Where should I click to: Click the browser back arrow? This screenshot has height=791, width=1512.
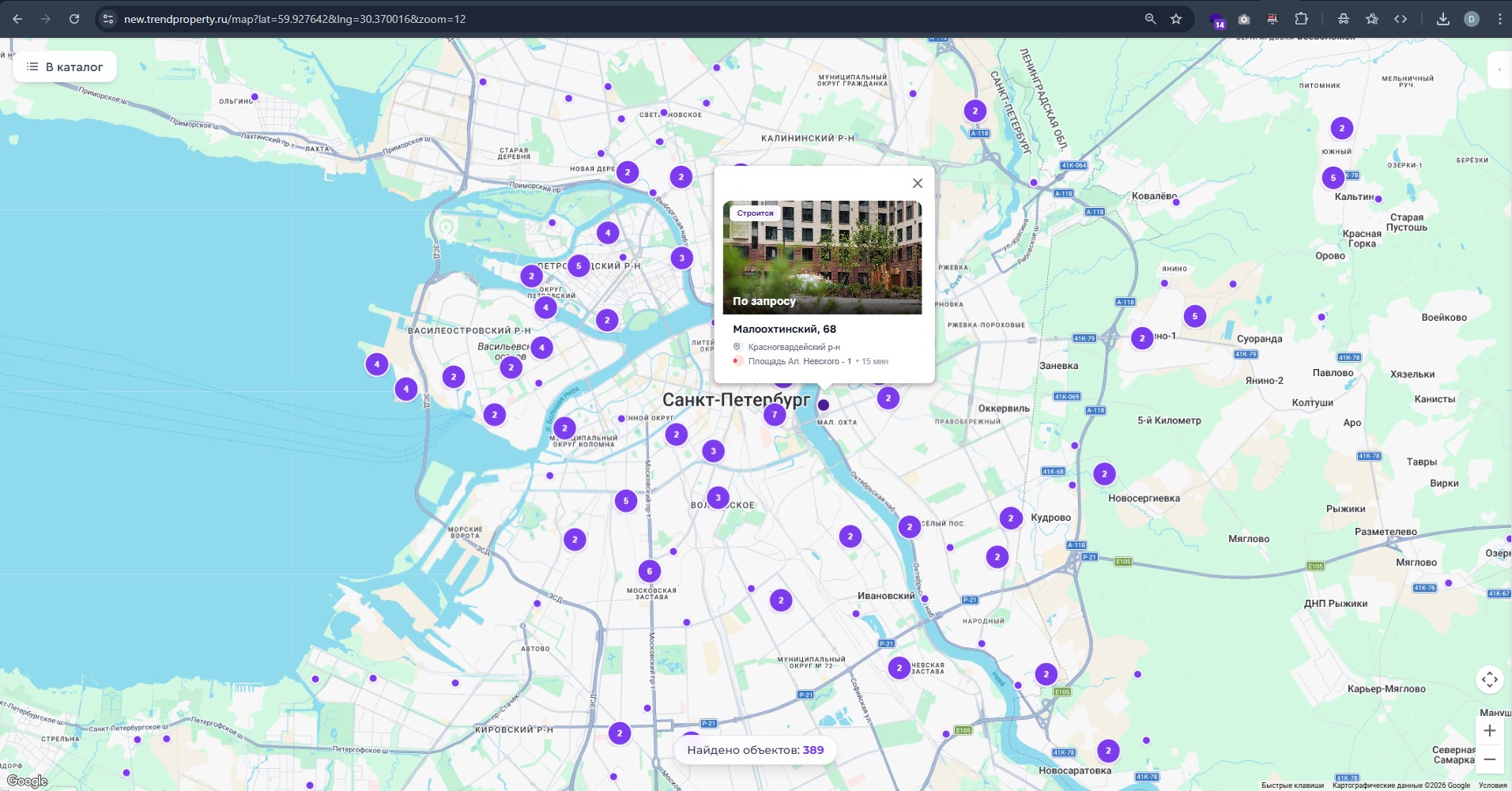pos(17,19)
